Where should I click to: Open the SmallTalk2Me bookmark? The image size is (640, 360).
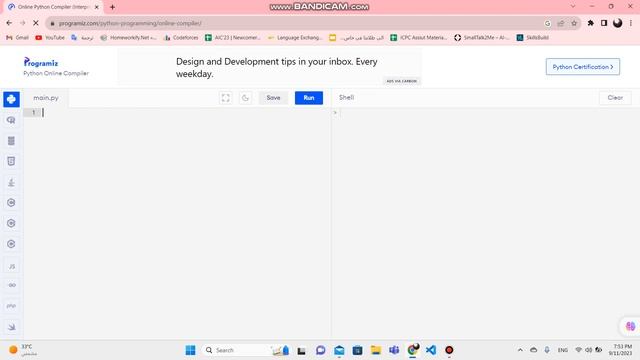click(x=482, y=38)
